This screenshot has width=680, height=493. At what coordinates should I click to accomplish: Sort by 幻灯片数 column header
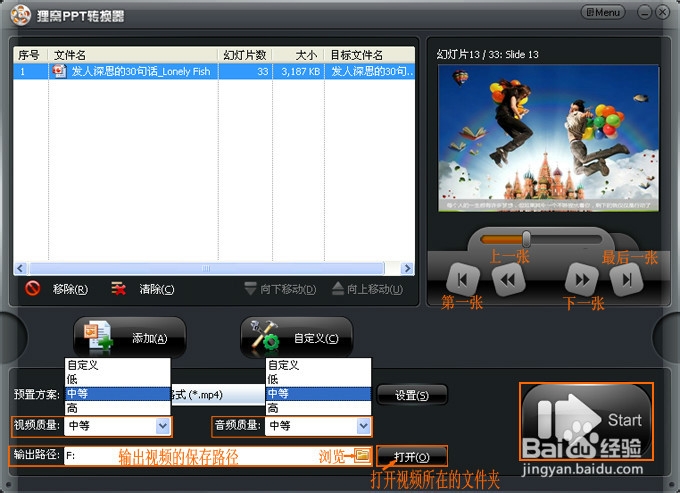click(245, 55)
